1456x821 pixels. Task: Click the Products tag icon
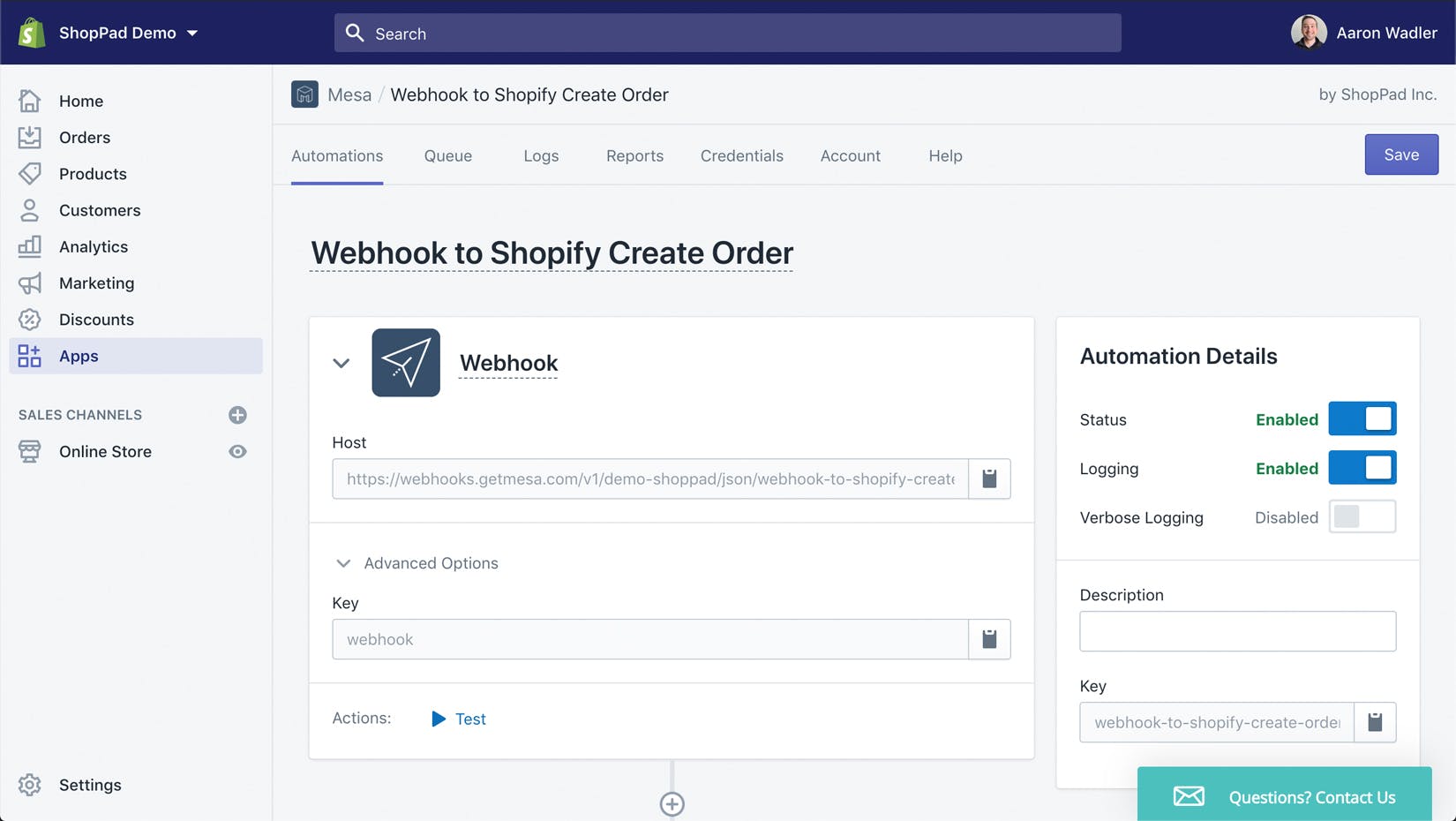tap(29, 173)
